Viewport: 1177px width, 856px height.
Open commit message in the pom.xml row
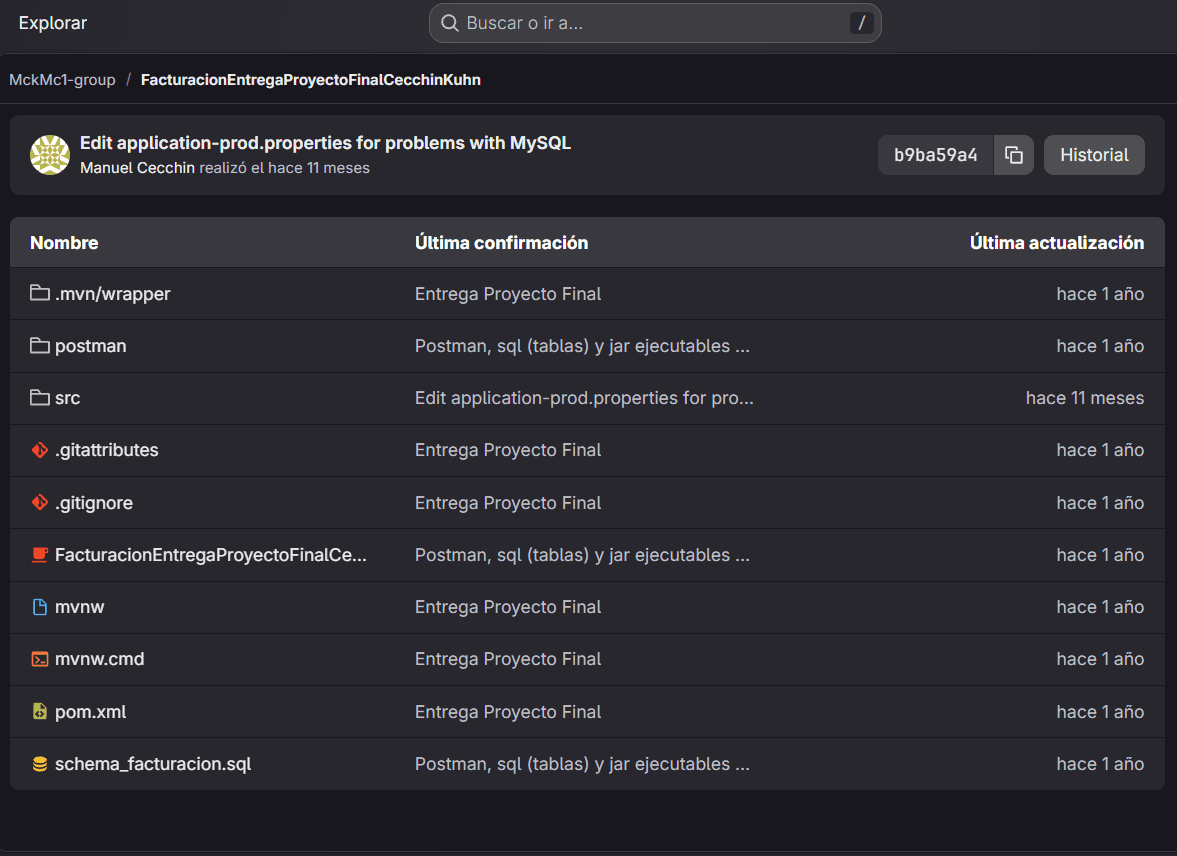click(x=508, y=712)
